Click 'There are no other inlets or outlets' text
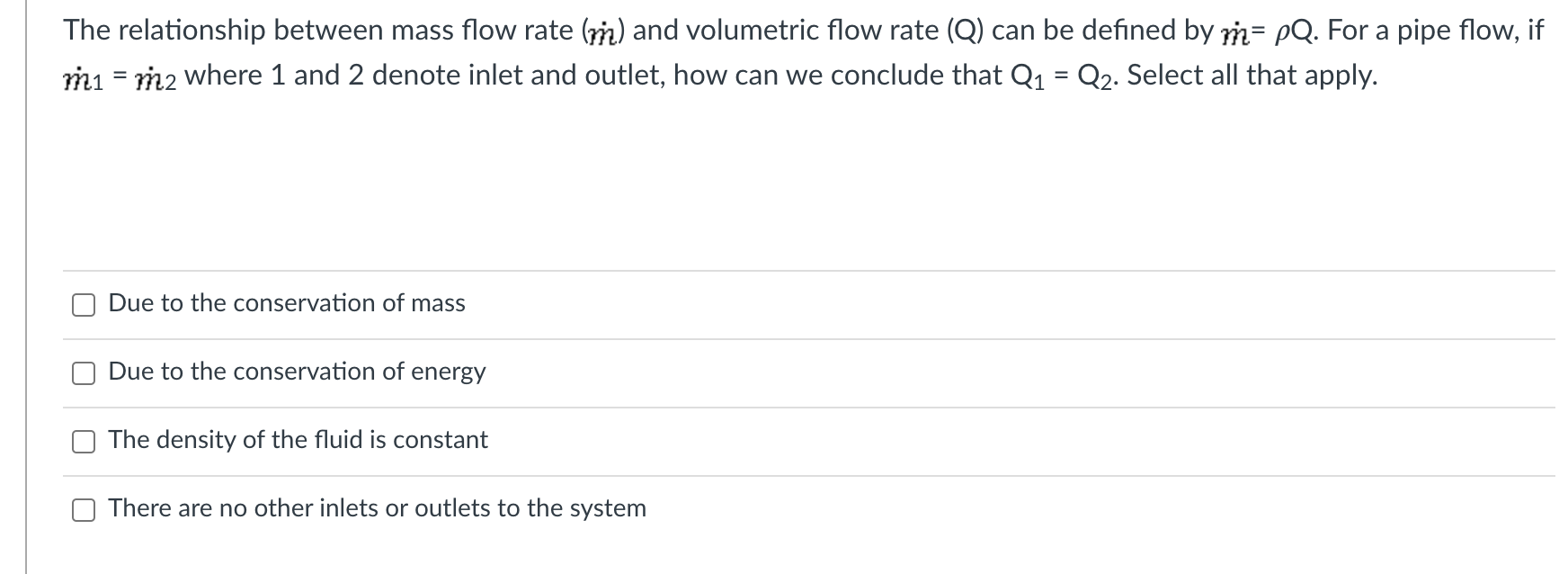Image resolution: width=1568 pixels, height=574 pixels. (377, 508)
